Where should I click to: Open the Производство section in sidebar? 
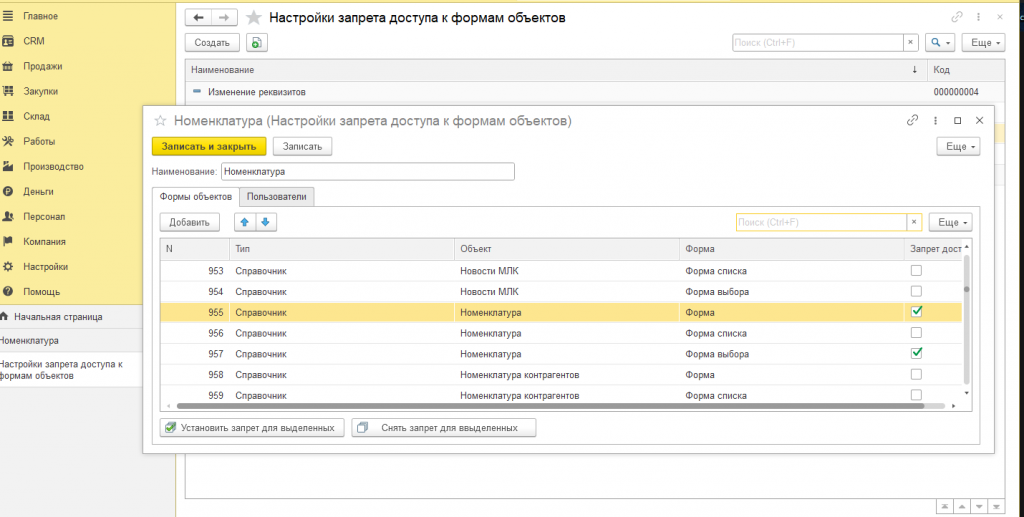[x=53, y=166]
